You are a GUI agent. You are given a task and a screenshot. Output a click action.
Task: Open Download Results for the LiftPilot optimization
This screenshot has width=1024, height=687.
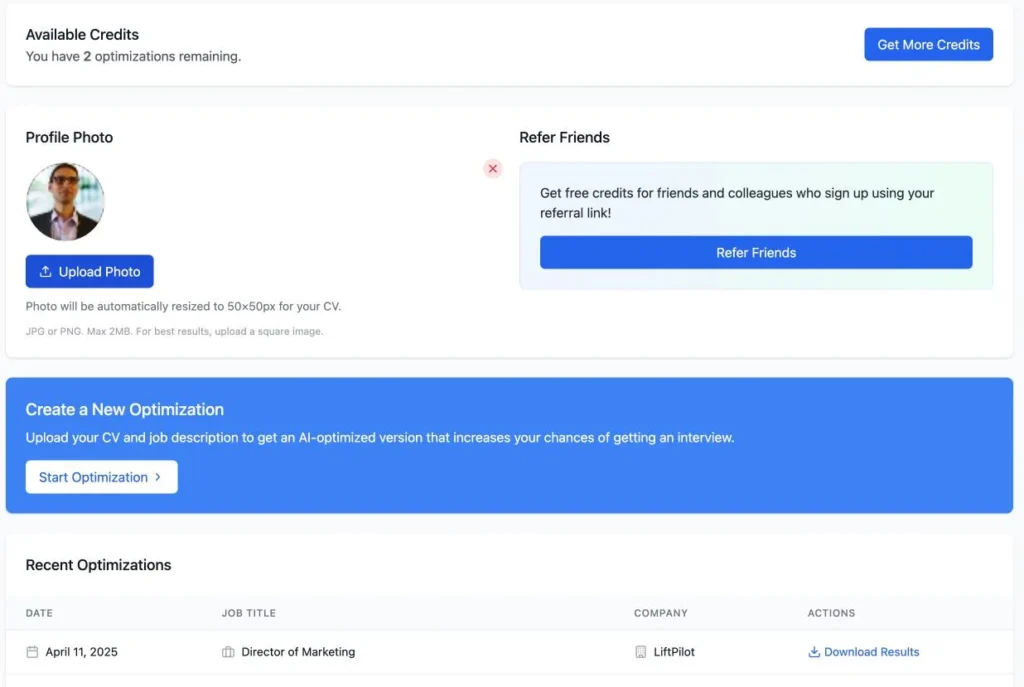pyautogui.click(x=871, y=651)
